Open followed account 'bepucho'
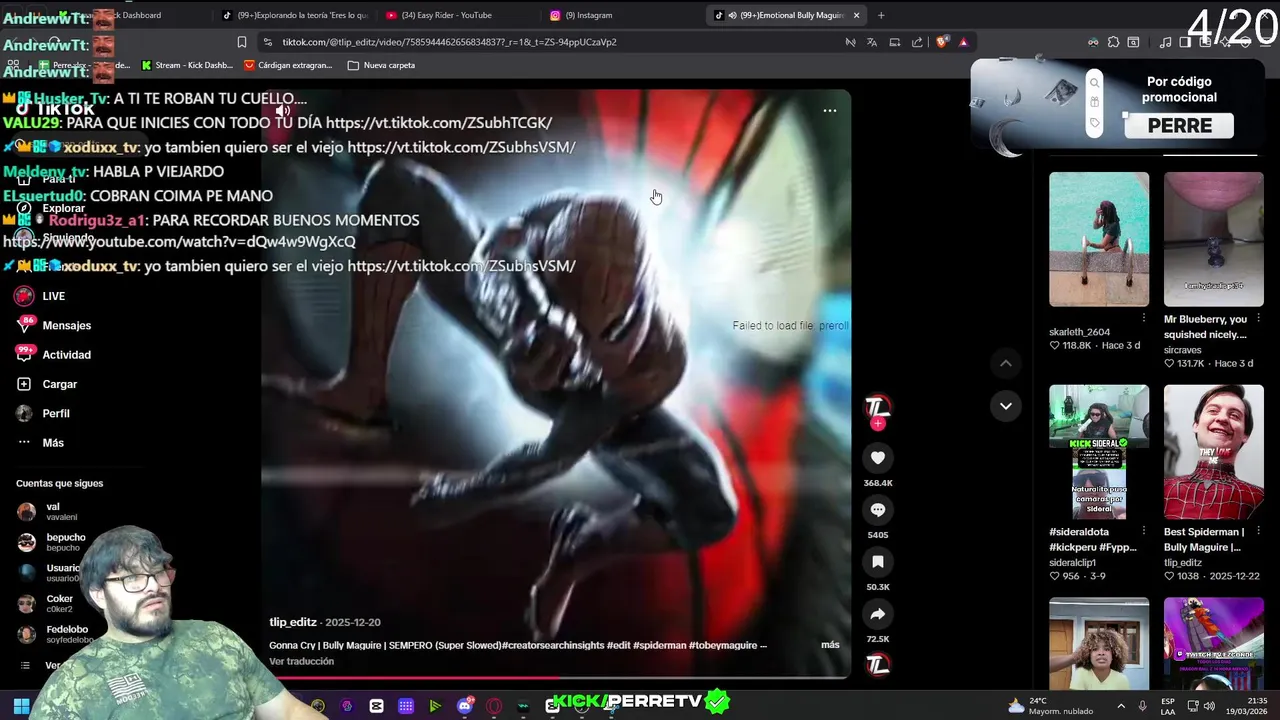 pyautogui.click(x=52, y=542)
